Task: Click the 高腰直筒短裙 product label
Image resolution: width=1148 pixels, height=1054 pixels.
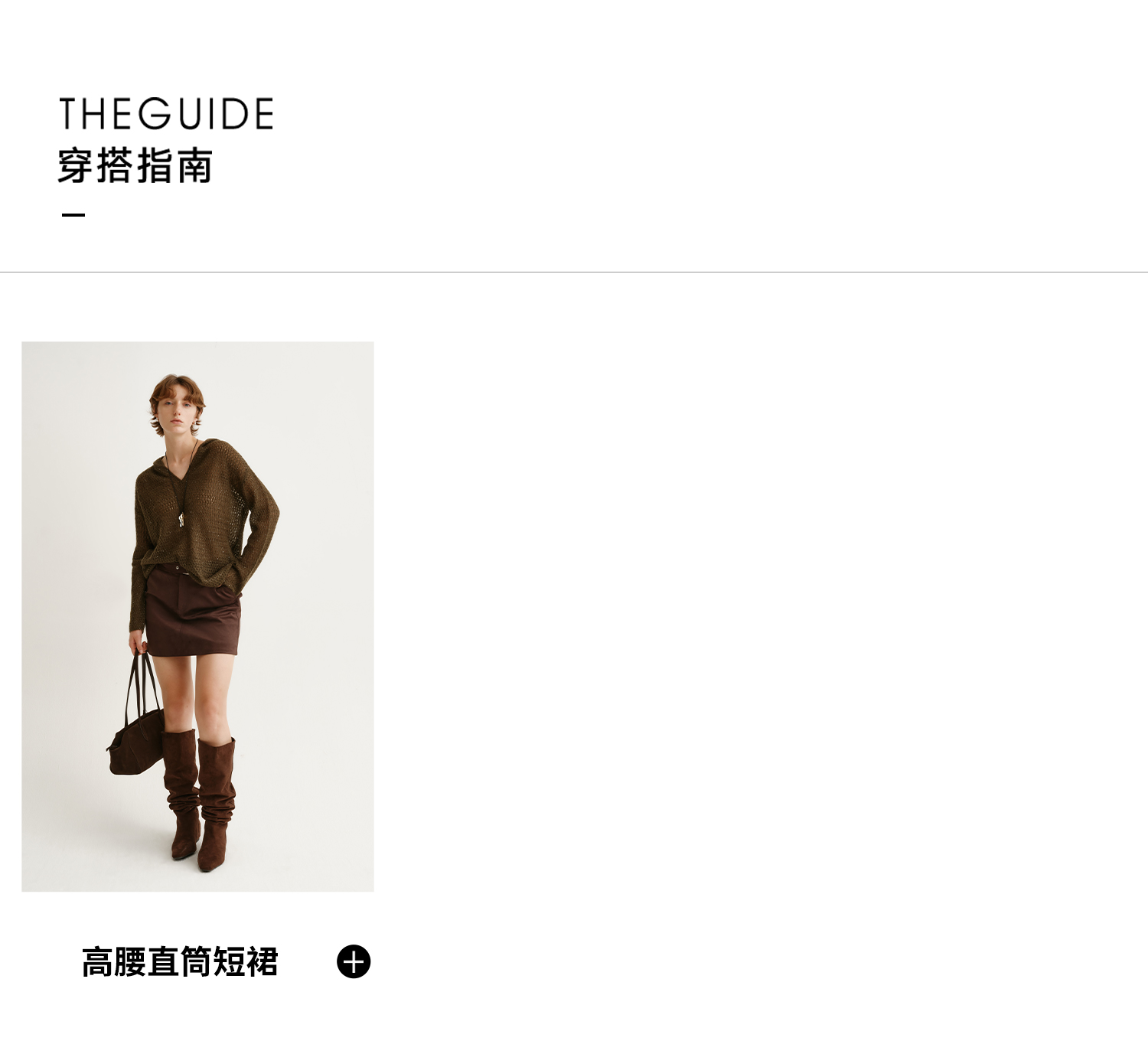Action: [180, 962]
